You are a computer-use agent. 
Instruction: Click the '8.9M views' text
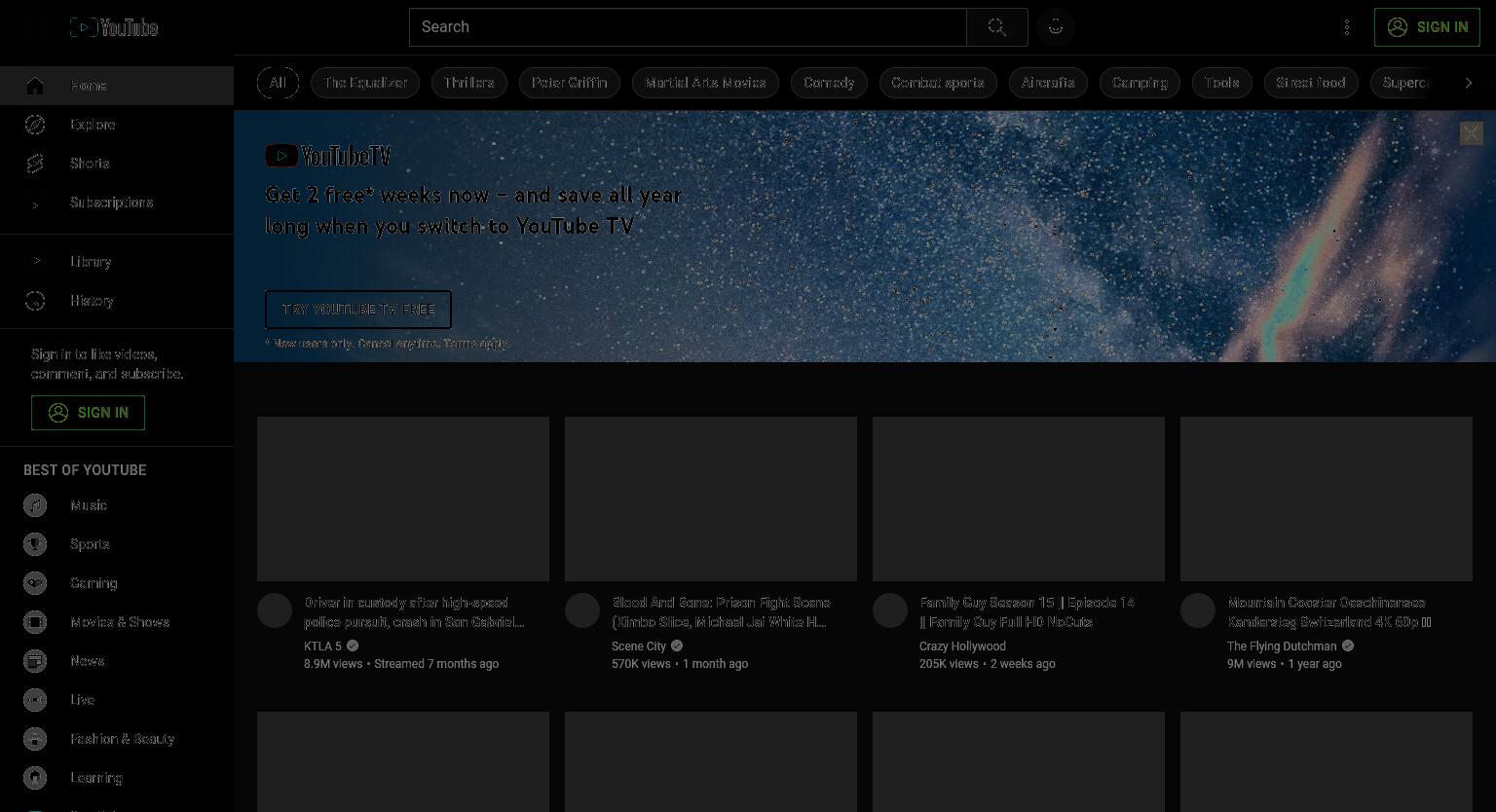(333, 664)
